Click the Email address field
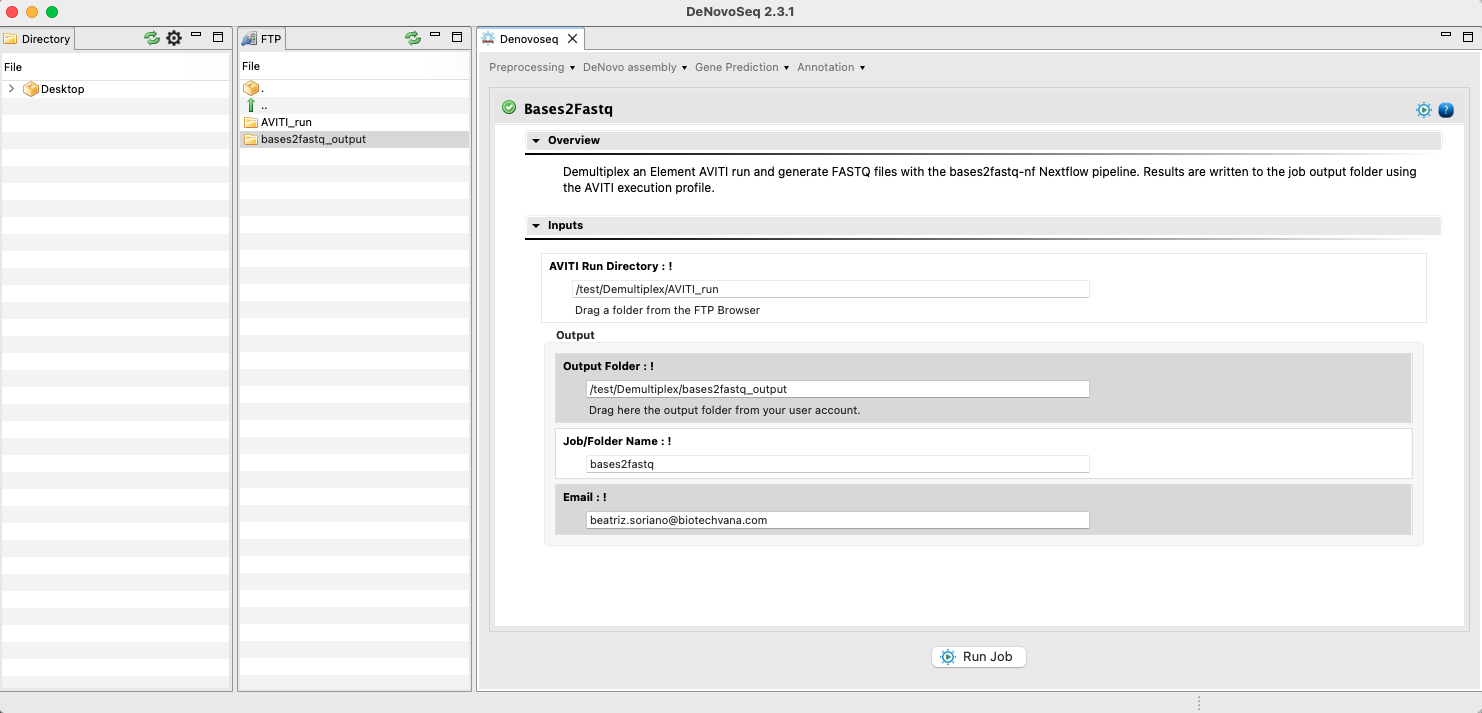The height and width of the screenshot is (713, 1482). 838,520
